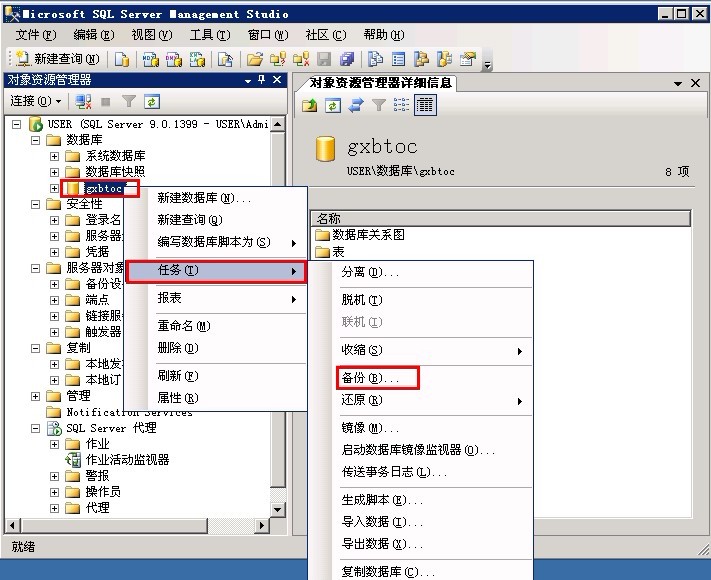Open 编写数据库脚本为(S) submenu

coord(216,242)
